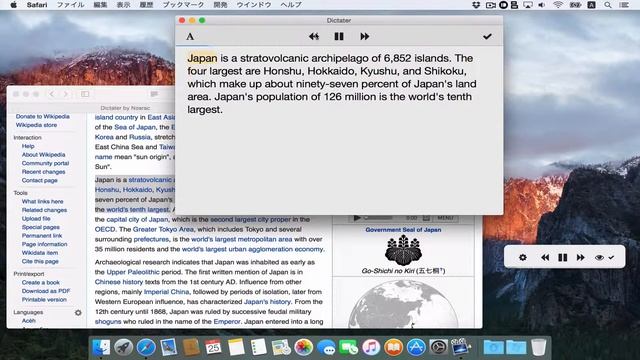Open settings gear in the floating mini controller
The width and height of the screenshot is (640, 360).
click(522, 258)
